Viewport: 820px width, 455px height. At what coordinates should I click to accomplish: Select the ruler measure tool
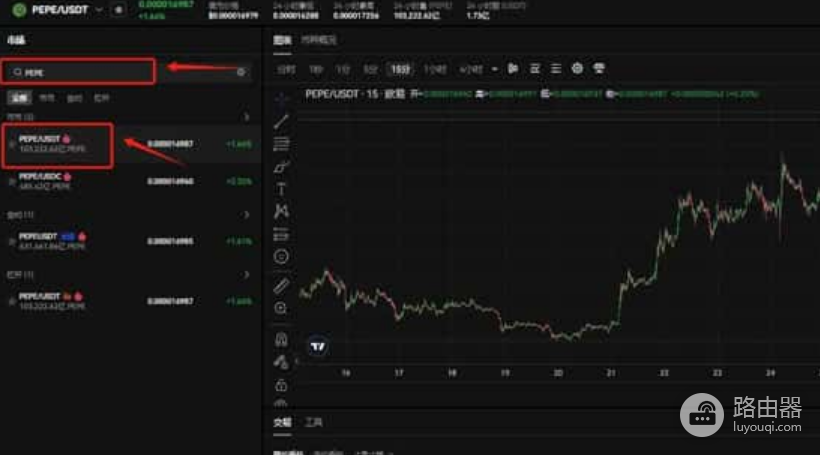(x=281, y=286)
